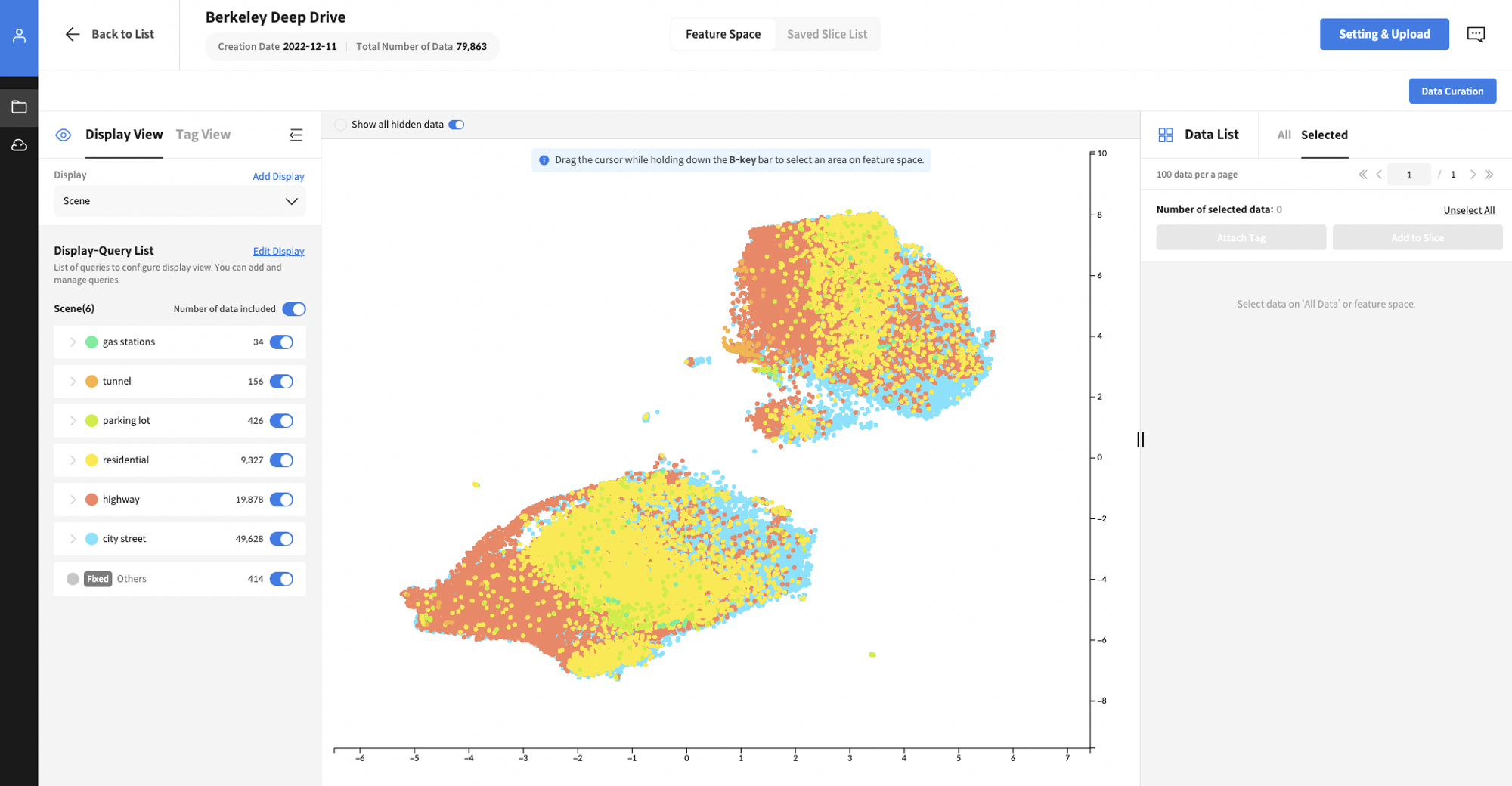Open the Scene display dropdown
The height and width of the screenshot is (786, 1512).
[180, 201]
